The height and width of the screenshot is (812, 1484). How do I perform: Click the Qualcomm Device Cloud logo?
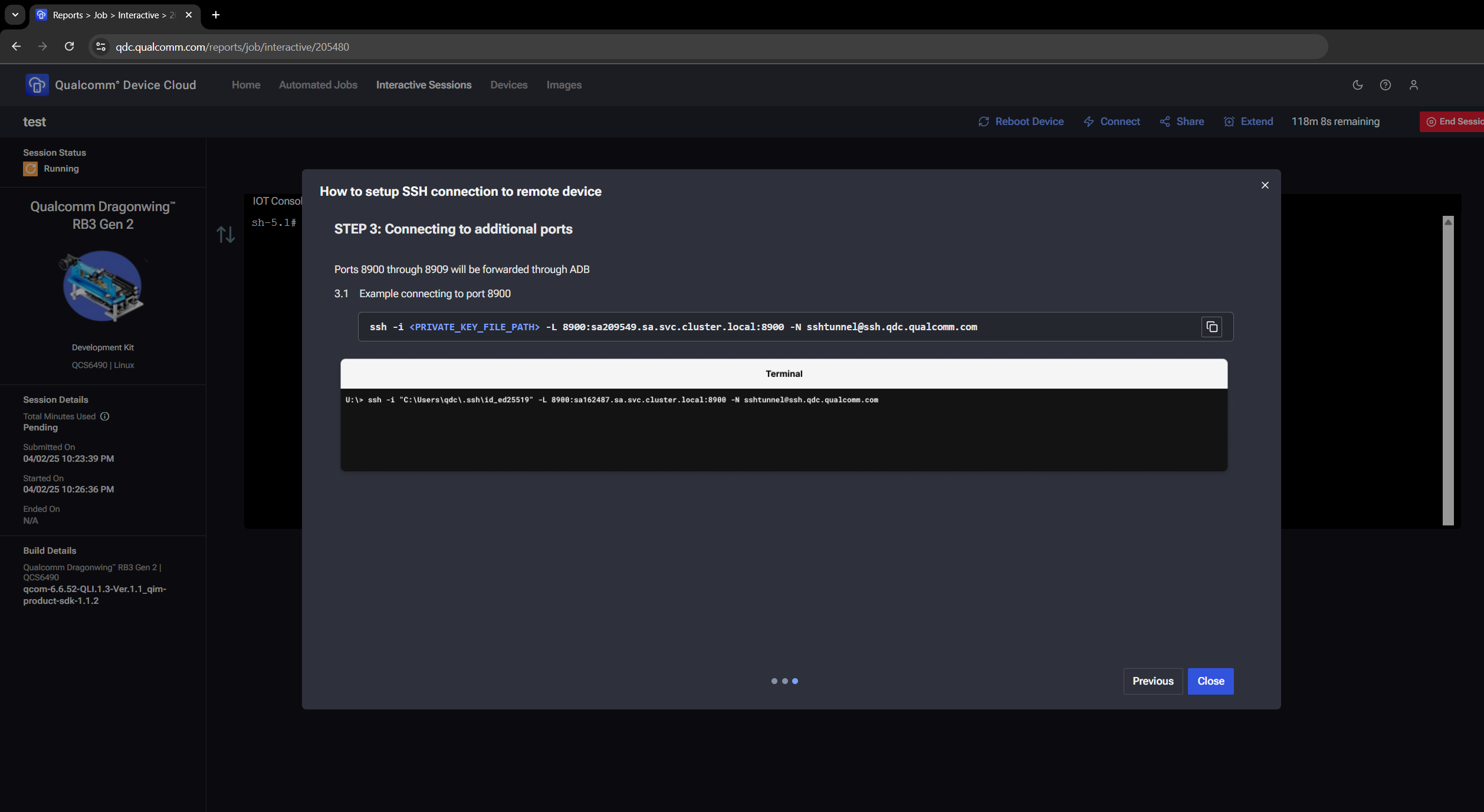pos(37,85)
